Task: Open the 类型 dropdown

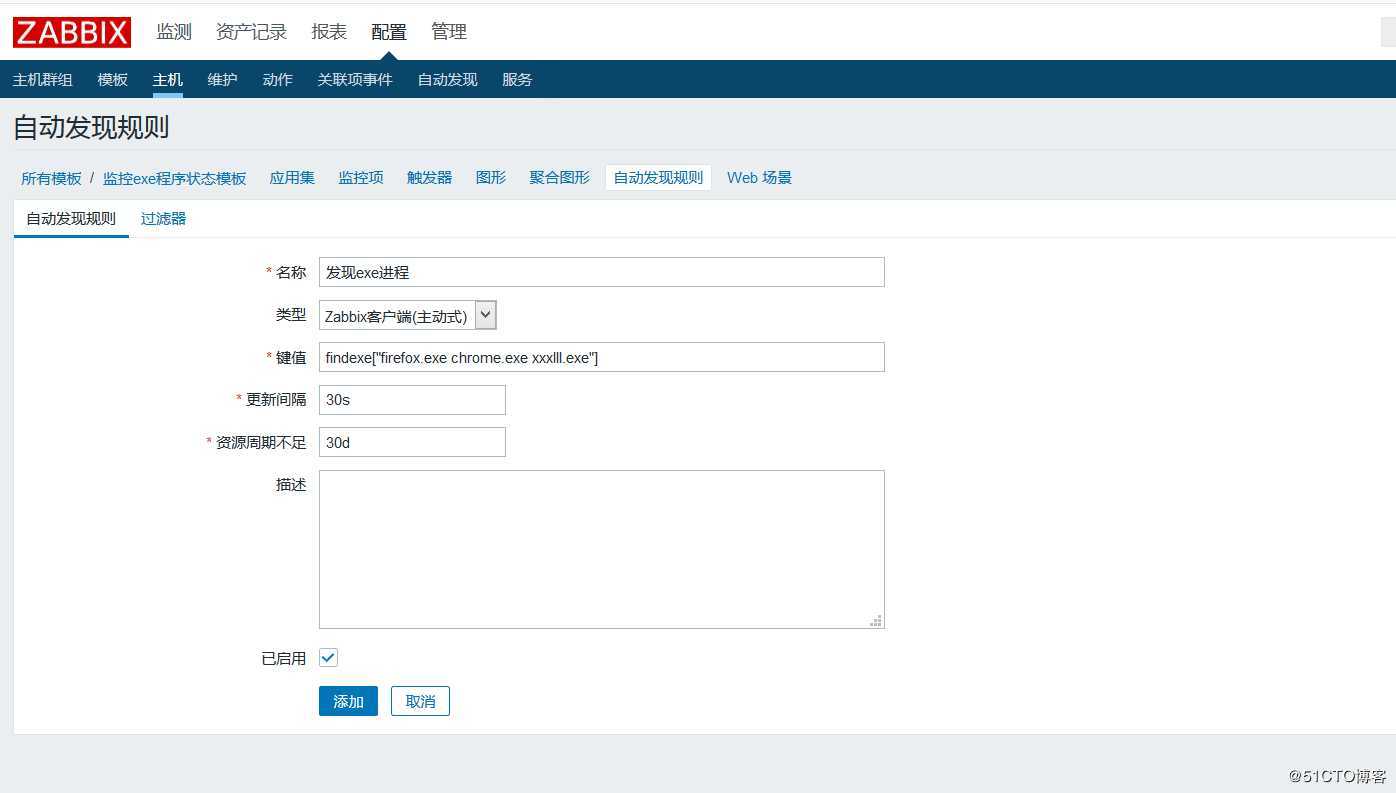Action: coord(408,316)
